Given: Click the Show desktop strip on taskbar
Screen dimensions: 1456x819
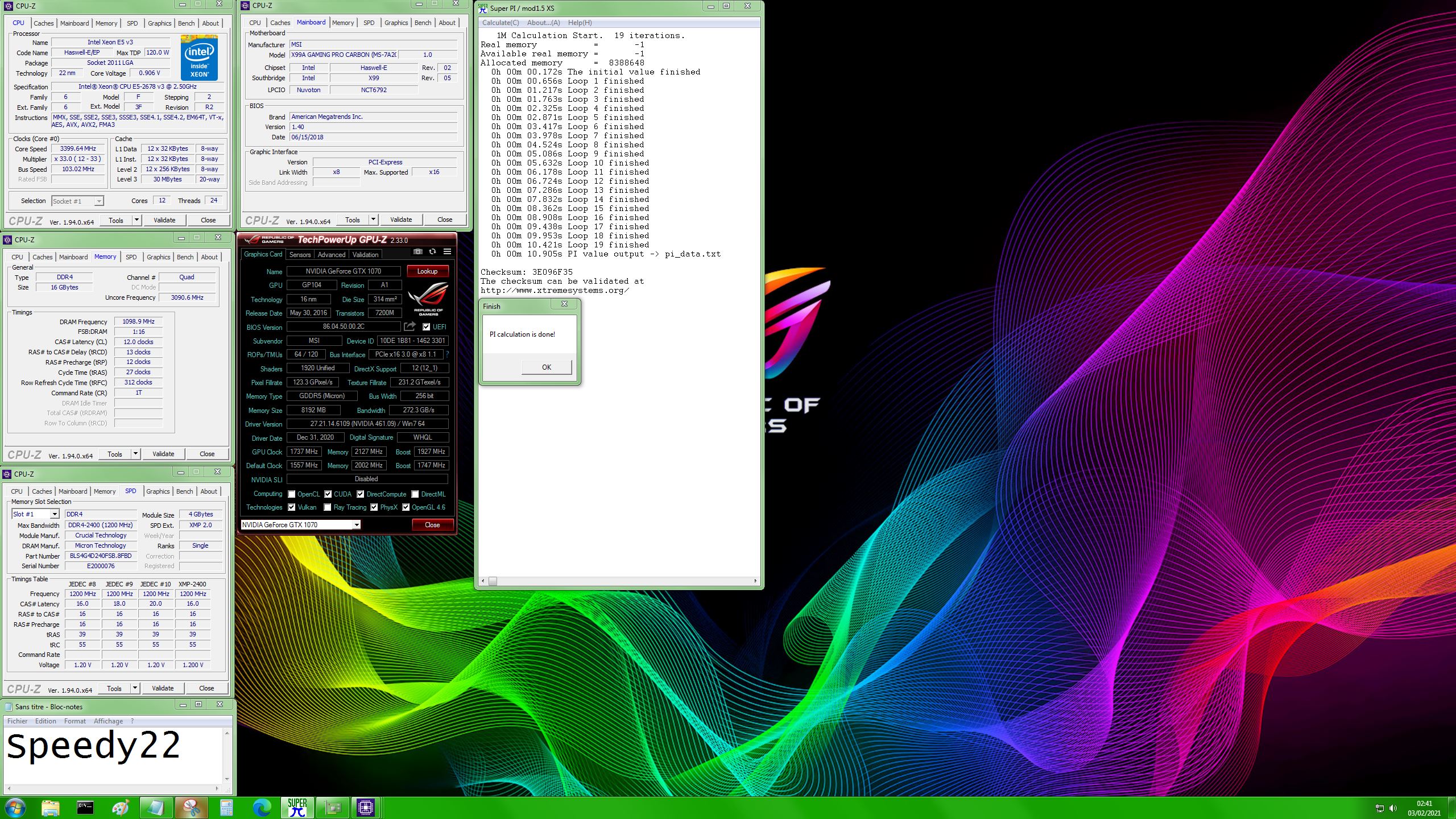Looking at the screenshot, I should 1451,808.
